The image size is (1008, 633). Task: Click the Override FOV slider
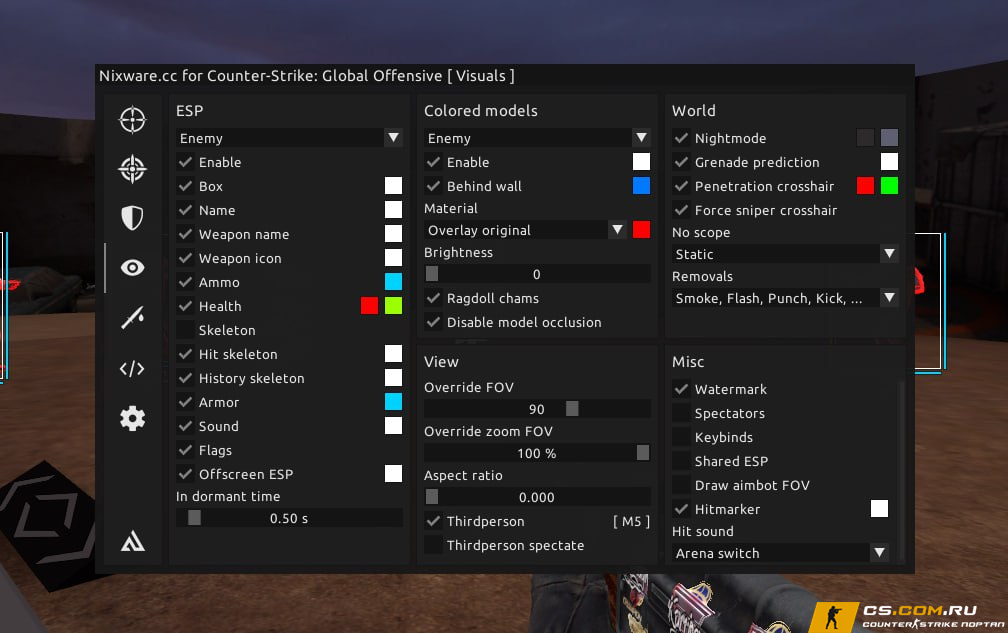537,409
